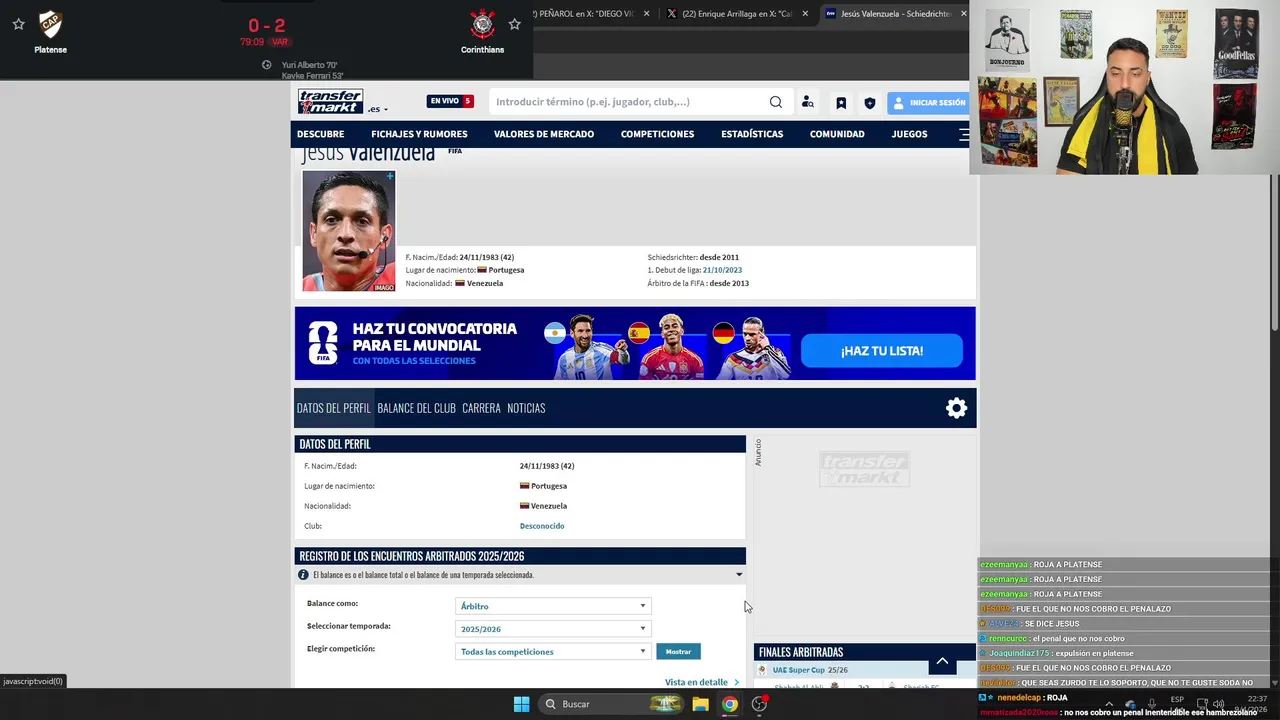The height and width of the screenshot is (720, 1280).
Task: Click the HAZ TU LISTA banner button
Action: (x=882, y=351)
